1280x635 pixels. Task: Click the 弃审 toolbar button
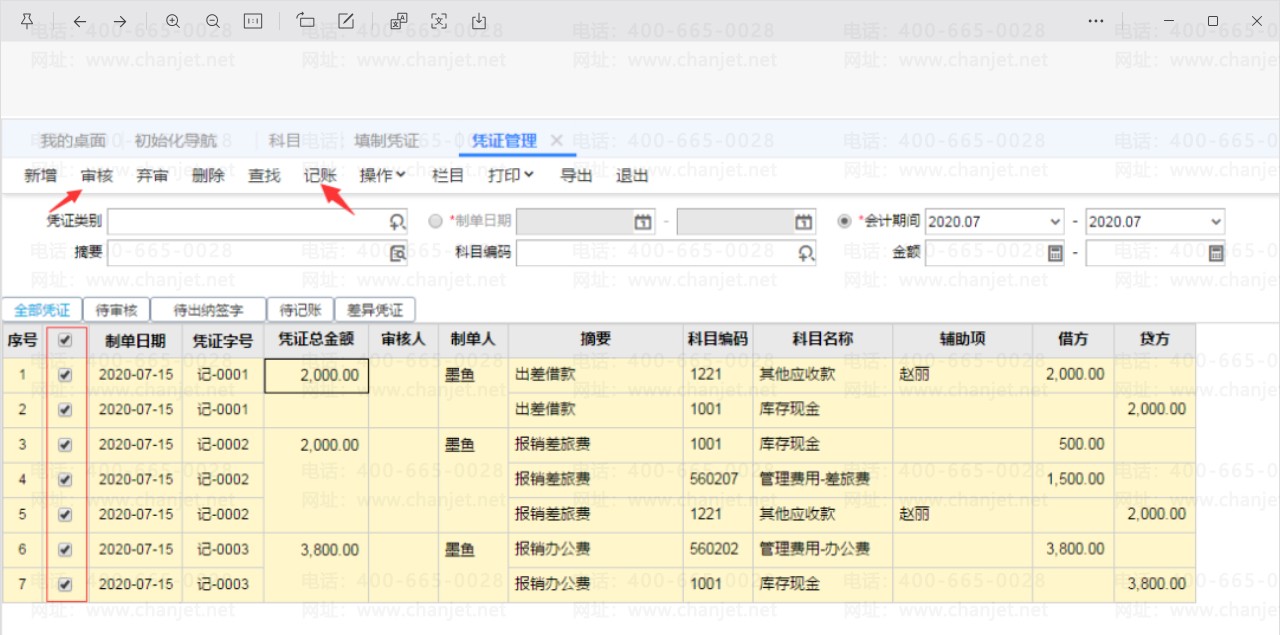pyautogui.click(x=153, y=176)
